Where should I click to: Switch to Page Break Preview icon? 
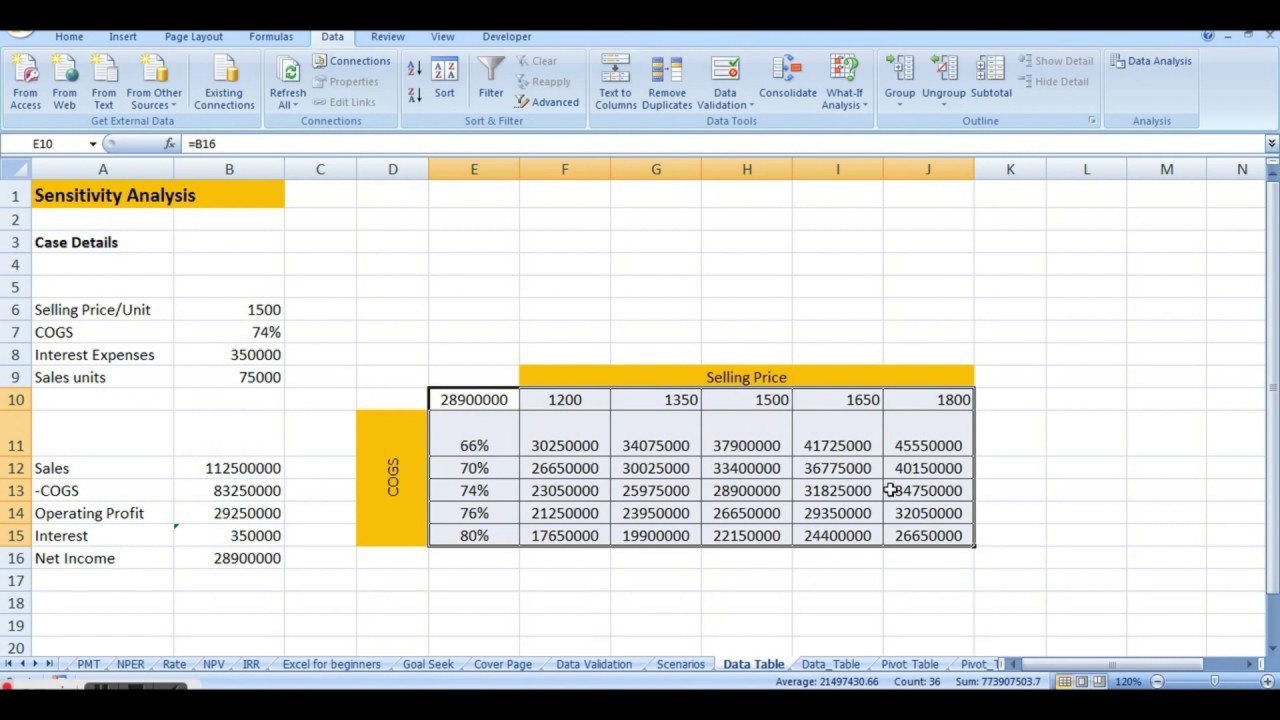click(x=1100, y=682)
